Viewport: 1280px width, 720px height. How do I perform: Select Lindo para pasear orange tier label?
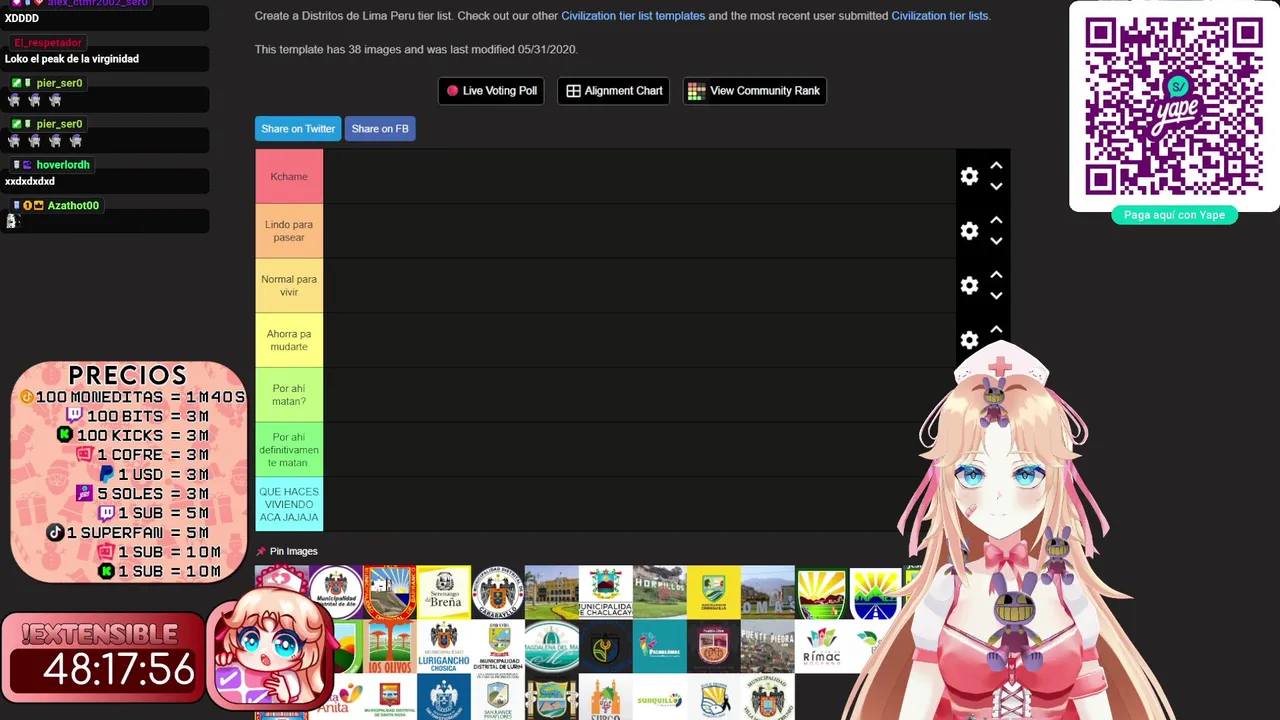point(289,231)
